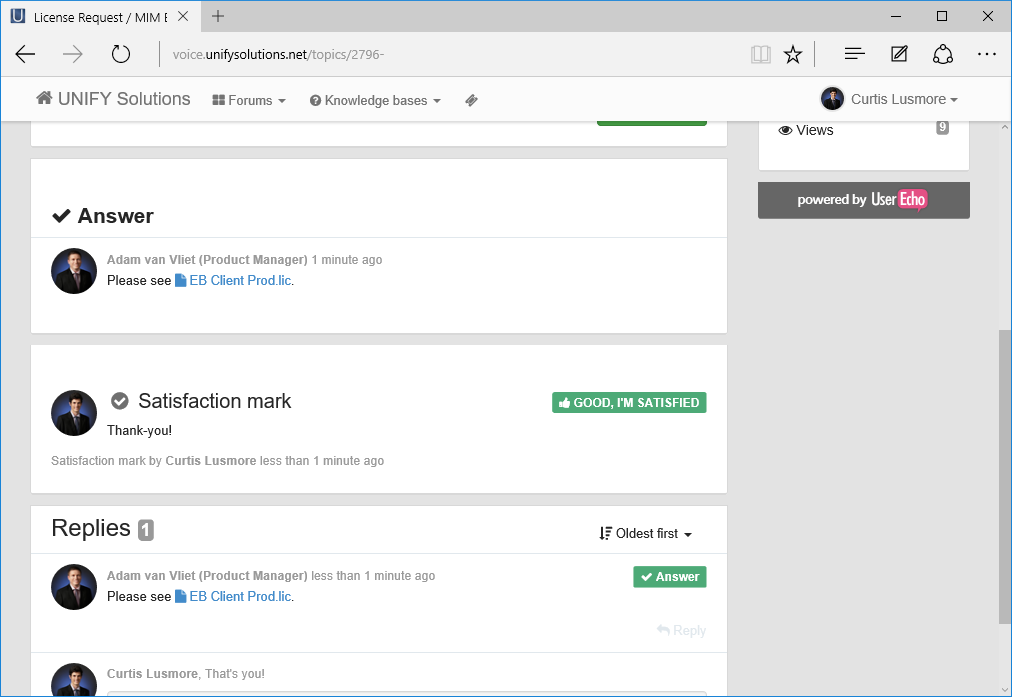The image size is (1012, 697).
Task: Click the address bar URL
Action: click(278, 54)
